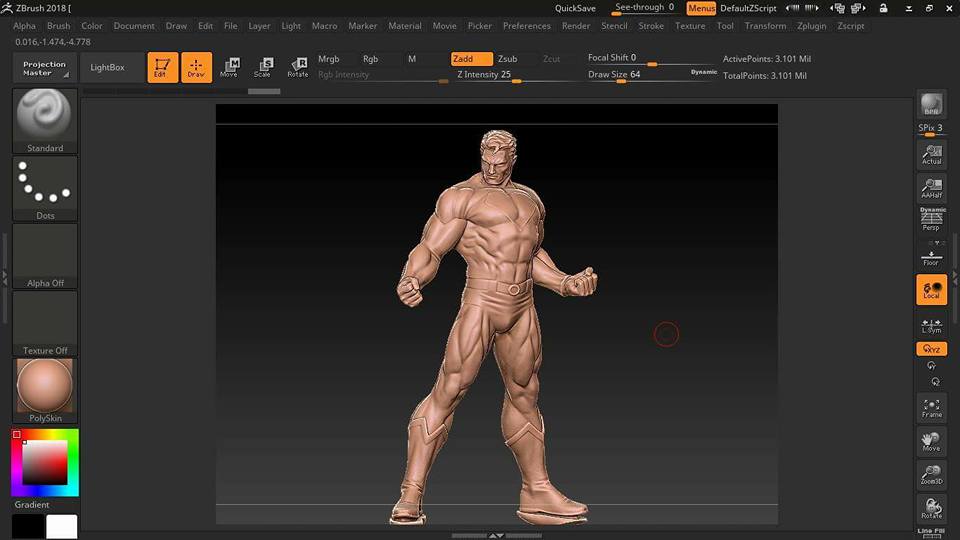Click QuickSave button
The width and height of the screenshot is (960, 540).
point(575,8)
